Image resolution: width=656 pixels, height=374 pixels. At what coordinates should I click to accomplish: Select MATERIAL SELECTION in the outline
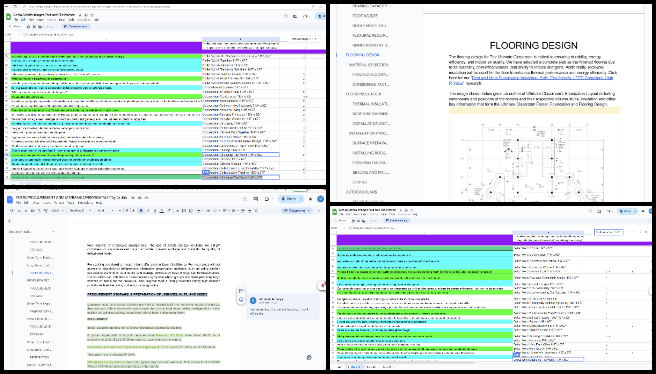pyautogui.click(x=369, y=65)
